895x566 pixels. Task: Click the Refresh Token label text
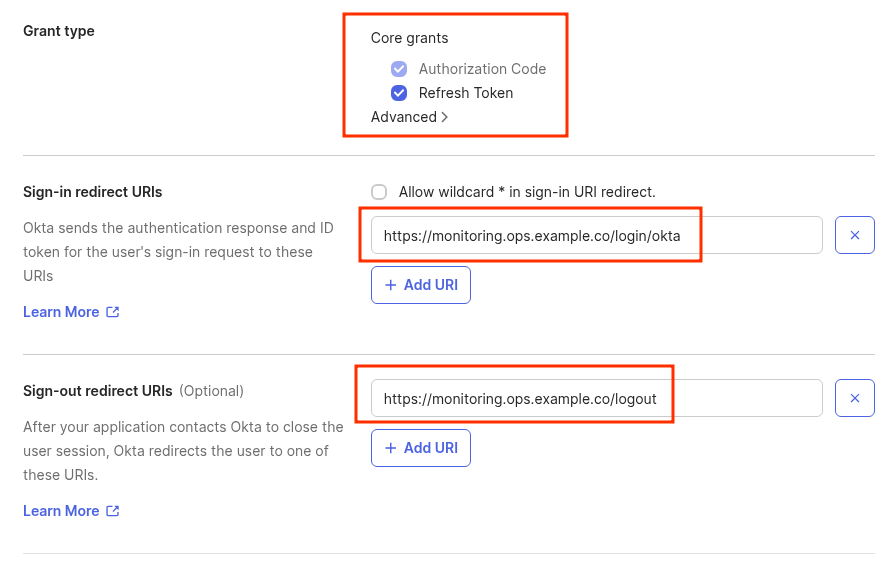click(466, 93)
